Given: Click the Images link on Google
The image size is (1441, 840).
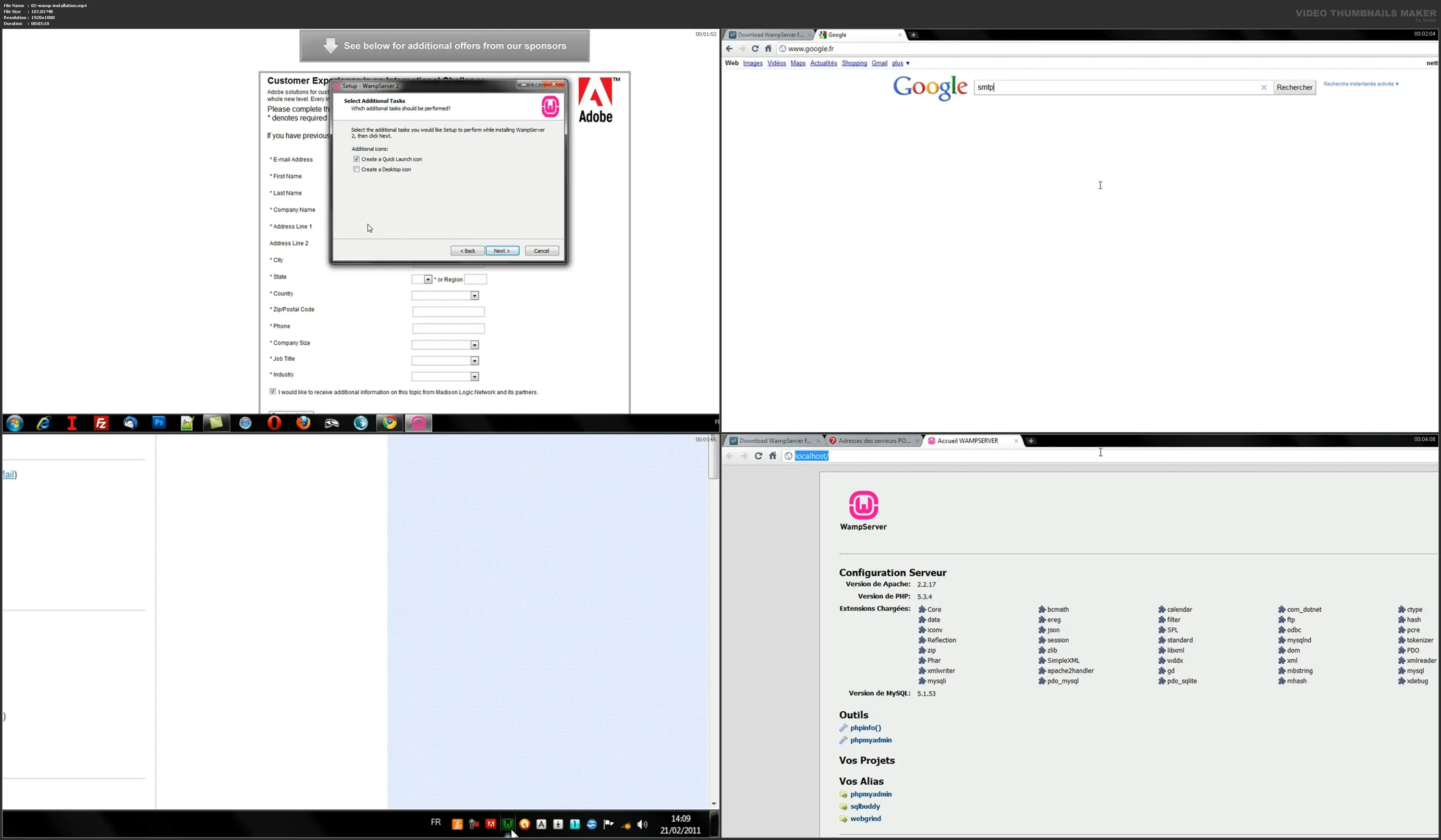Looking at the screenshot, I should click(753, 63).
